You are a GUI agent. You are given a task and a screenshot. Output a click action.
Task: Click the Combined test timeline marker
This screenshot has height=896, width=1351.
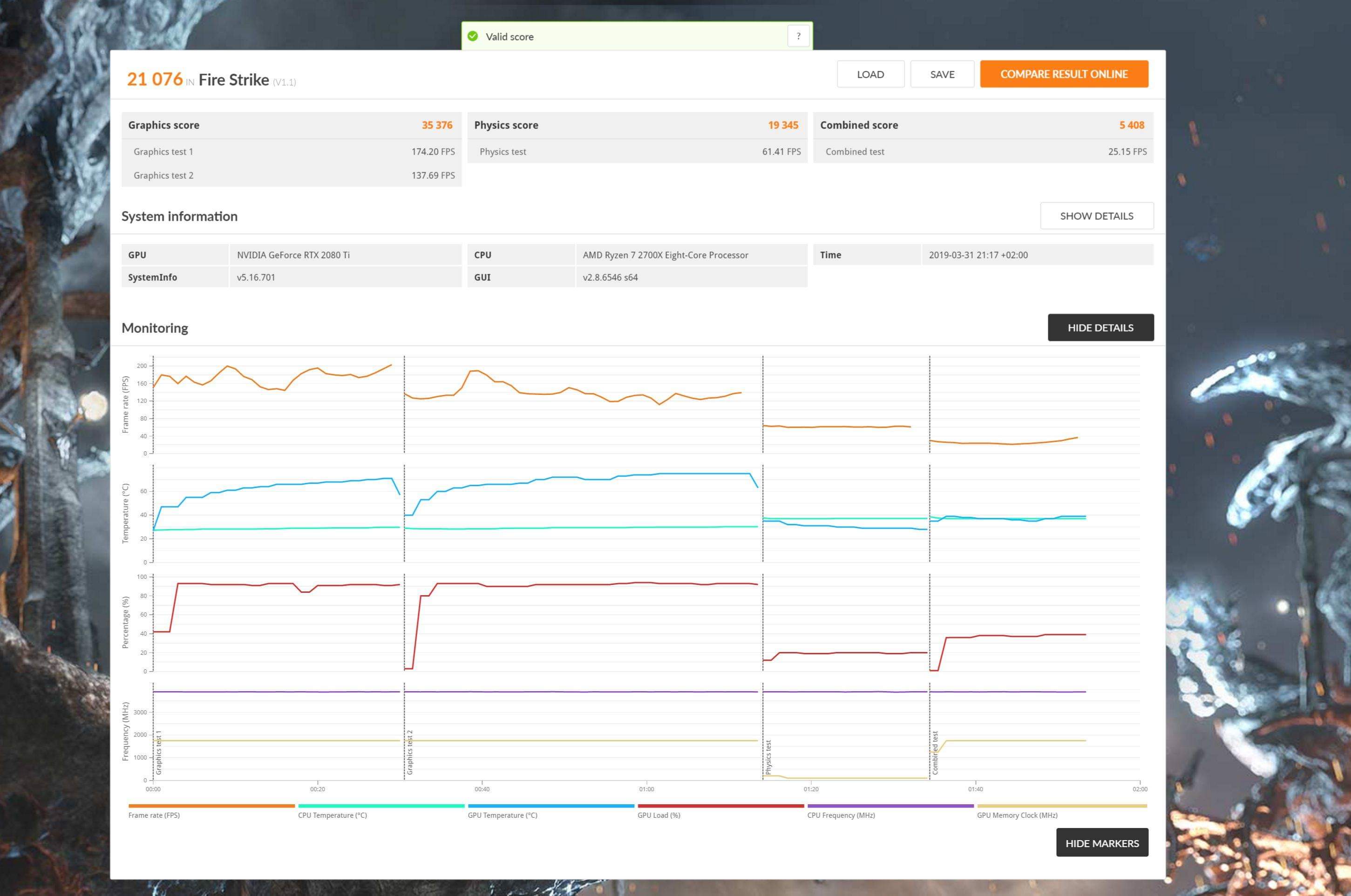(x=935, y=753)
